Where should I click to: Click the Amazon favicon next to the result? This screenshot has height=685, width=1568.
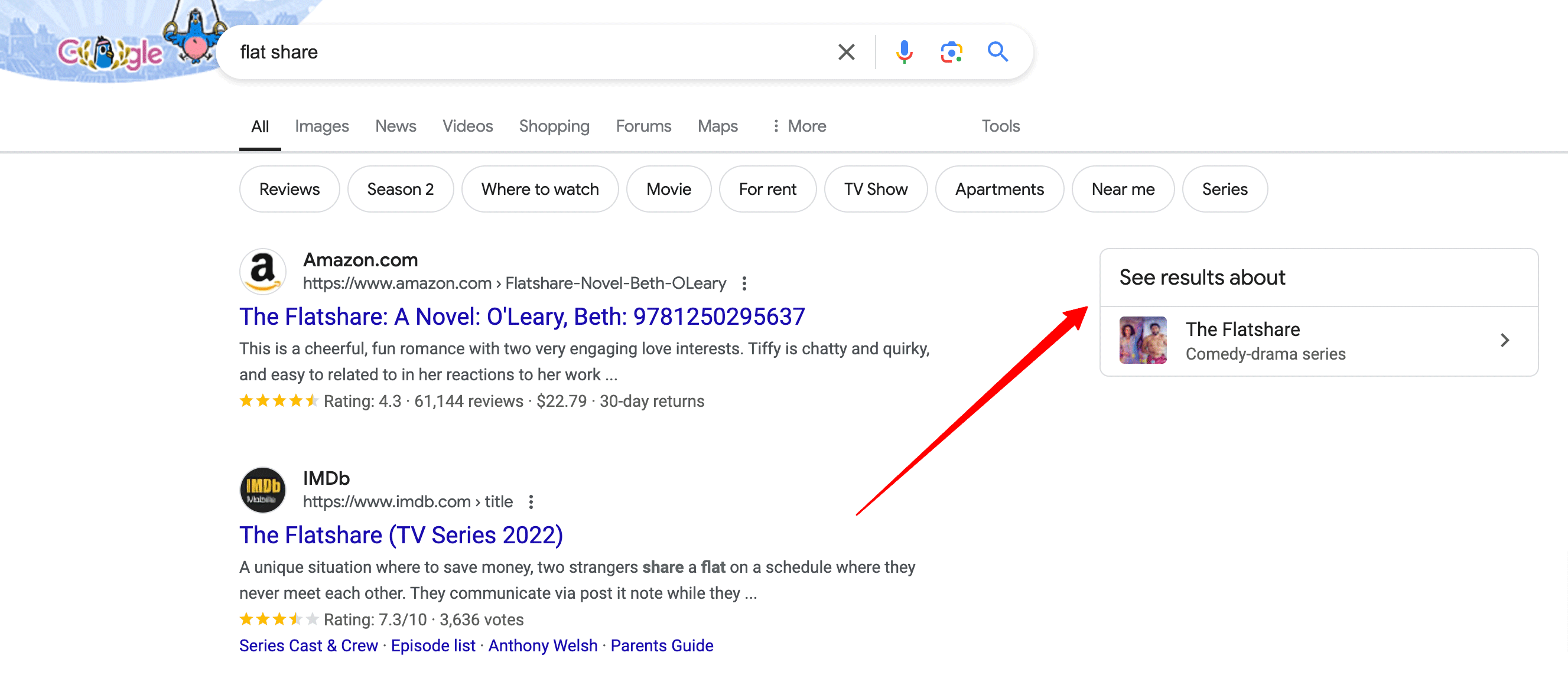pos(262,271)
